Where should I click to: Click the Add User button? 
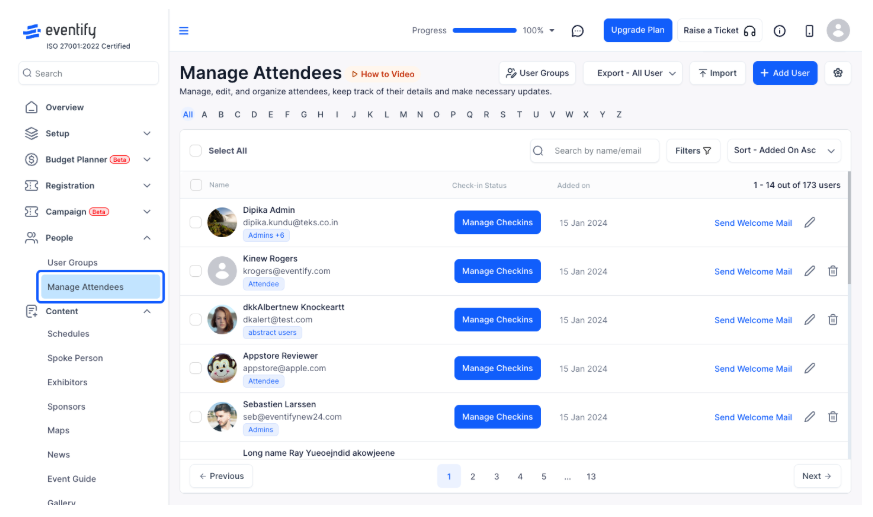(x=785, y=73)
